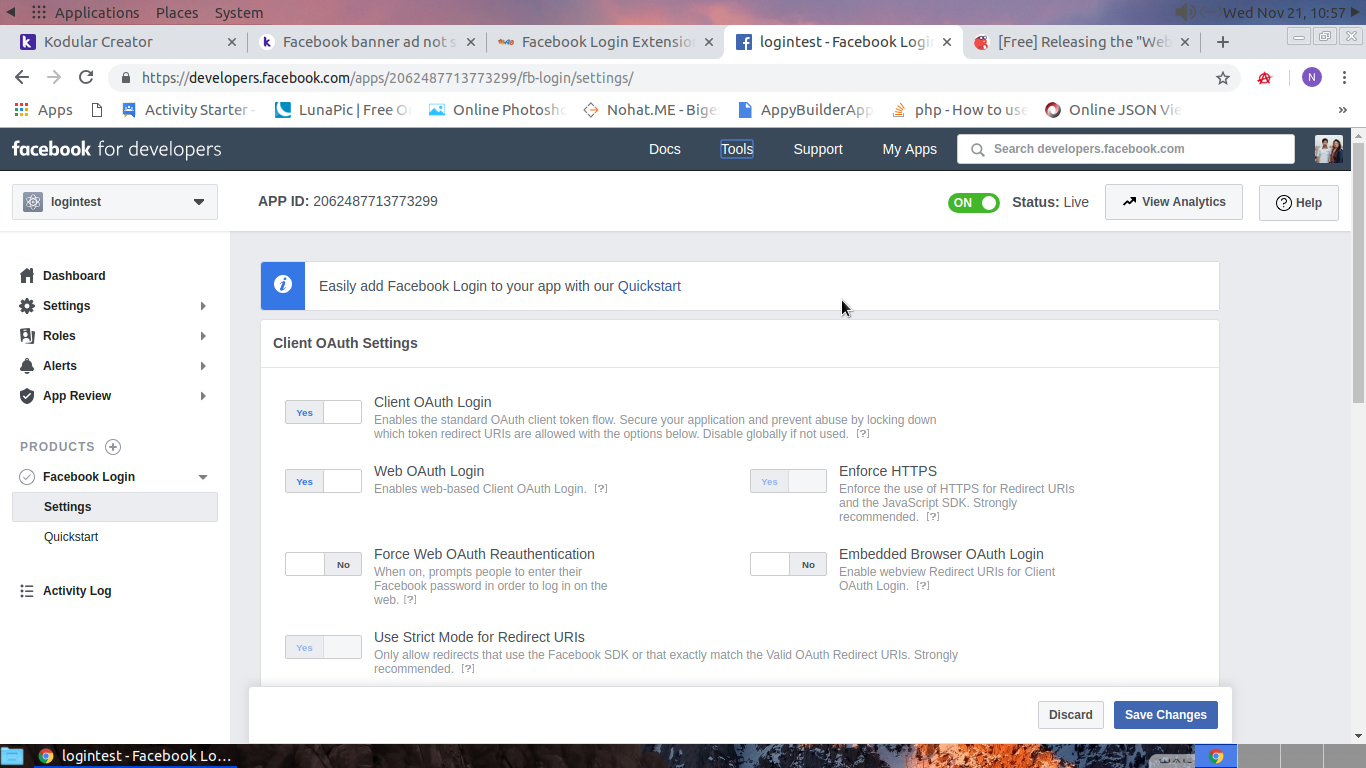Click the volume speaker icon in the top panel
Screen dimensions: 1366x768
[1185, 12]
